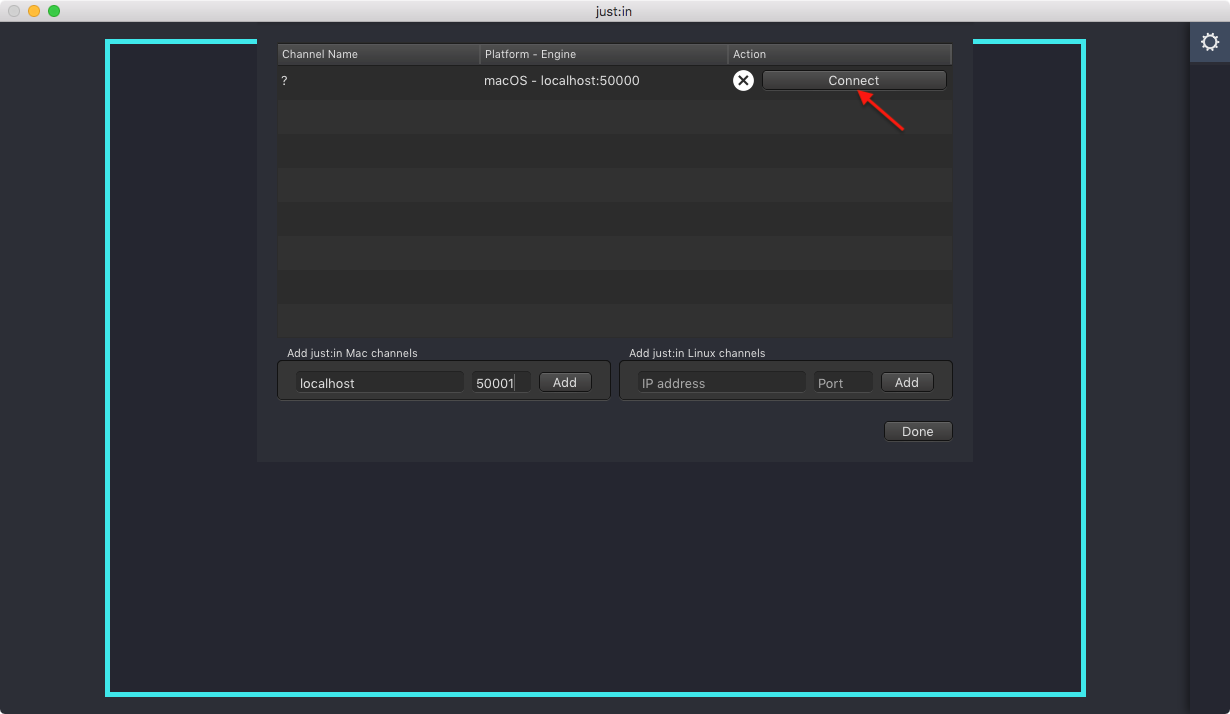Add the just:in Linux channel

[x=907, y=382]
